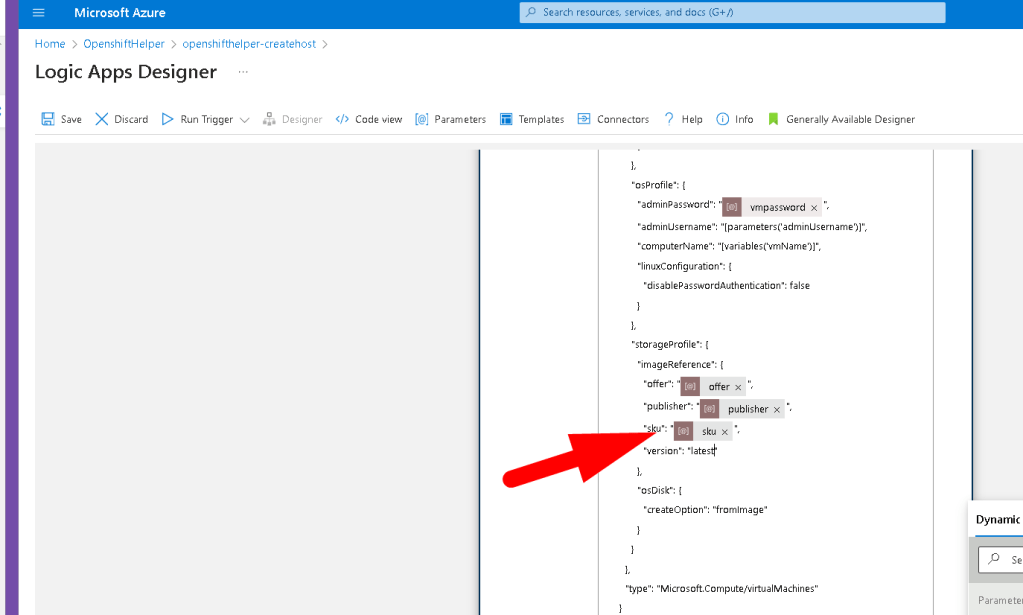Open Templates
The image size is (1023, 615).
pyautogui.click(x=532, y=119)
